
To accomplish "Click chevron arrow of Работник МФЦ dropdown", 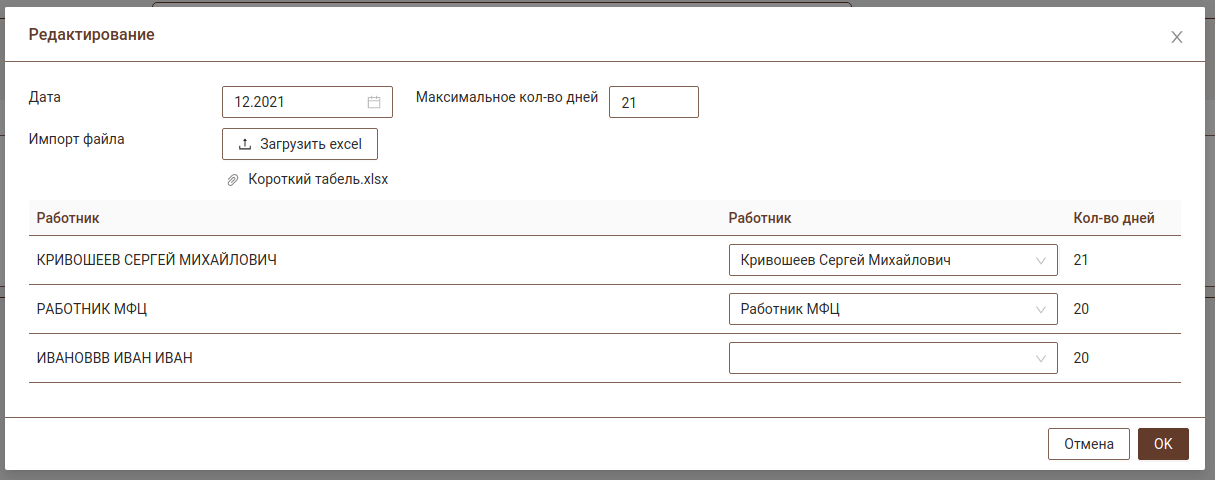I will 1042,309.
